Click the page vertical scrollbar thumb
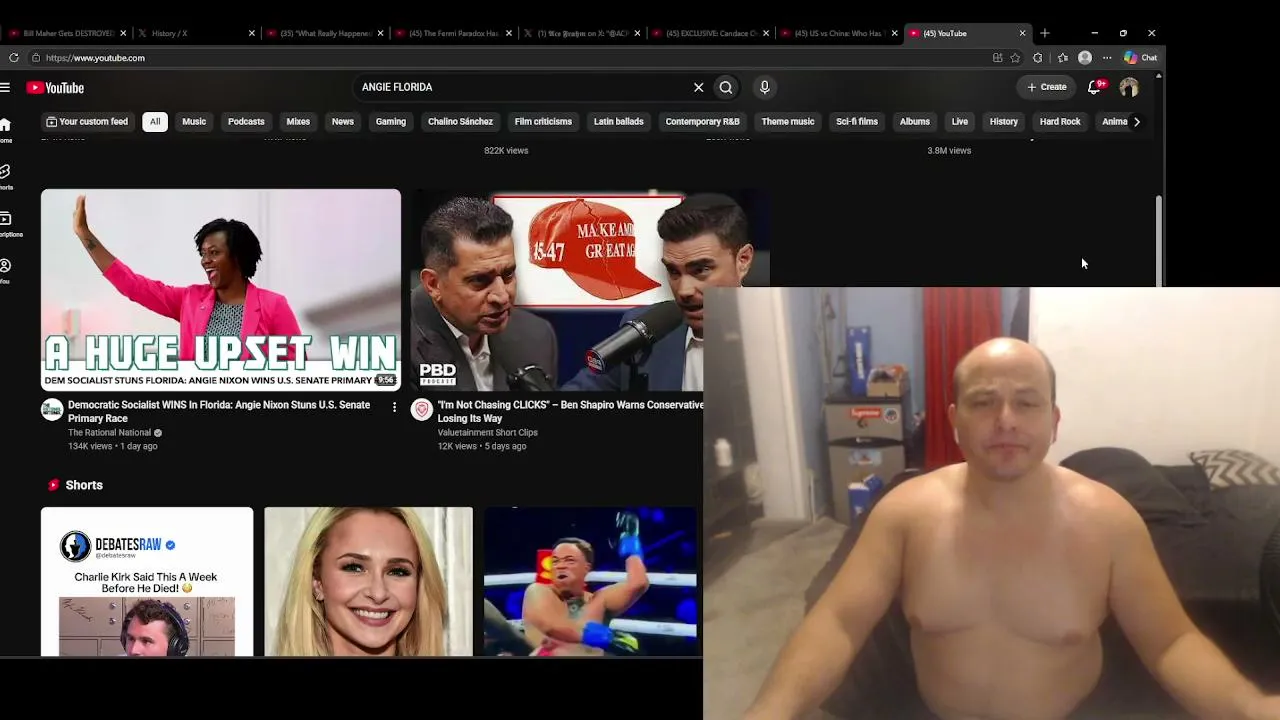The width and height of the screenshot is (1280, 720). click(x=1159, y=241)
